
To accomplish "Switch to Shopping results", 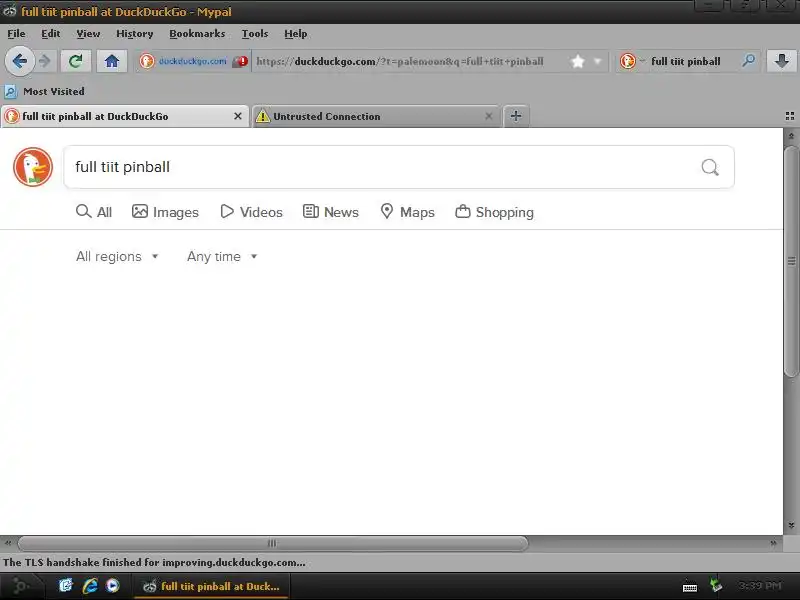I will [494, 212].
